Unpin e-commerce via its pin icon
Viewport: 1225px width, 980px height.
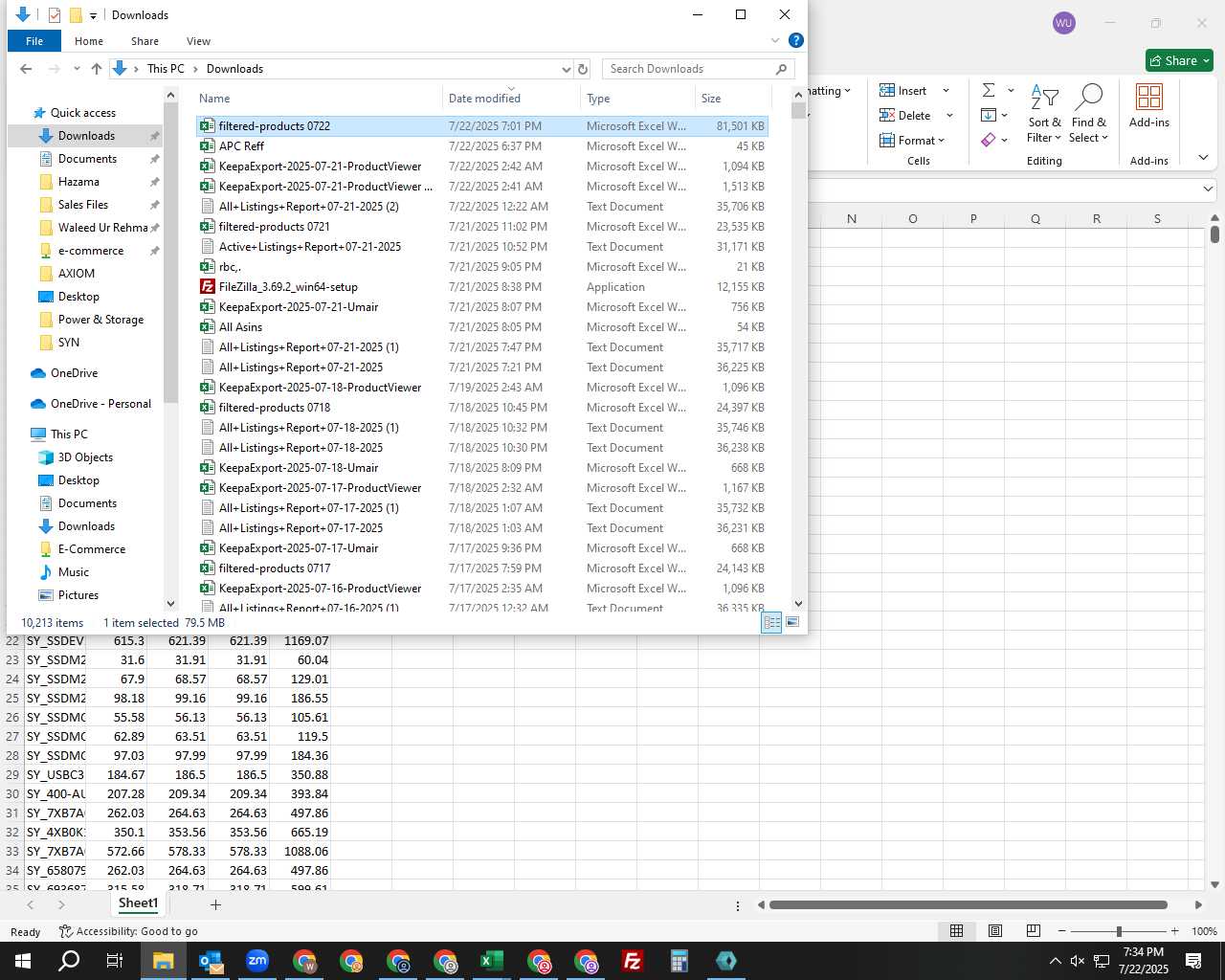[x=154, y=251]
